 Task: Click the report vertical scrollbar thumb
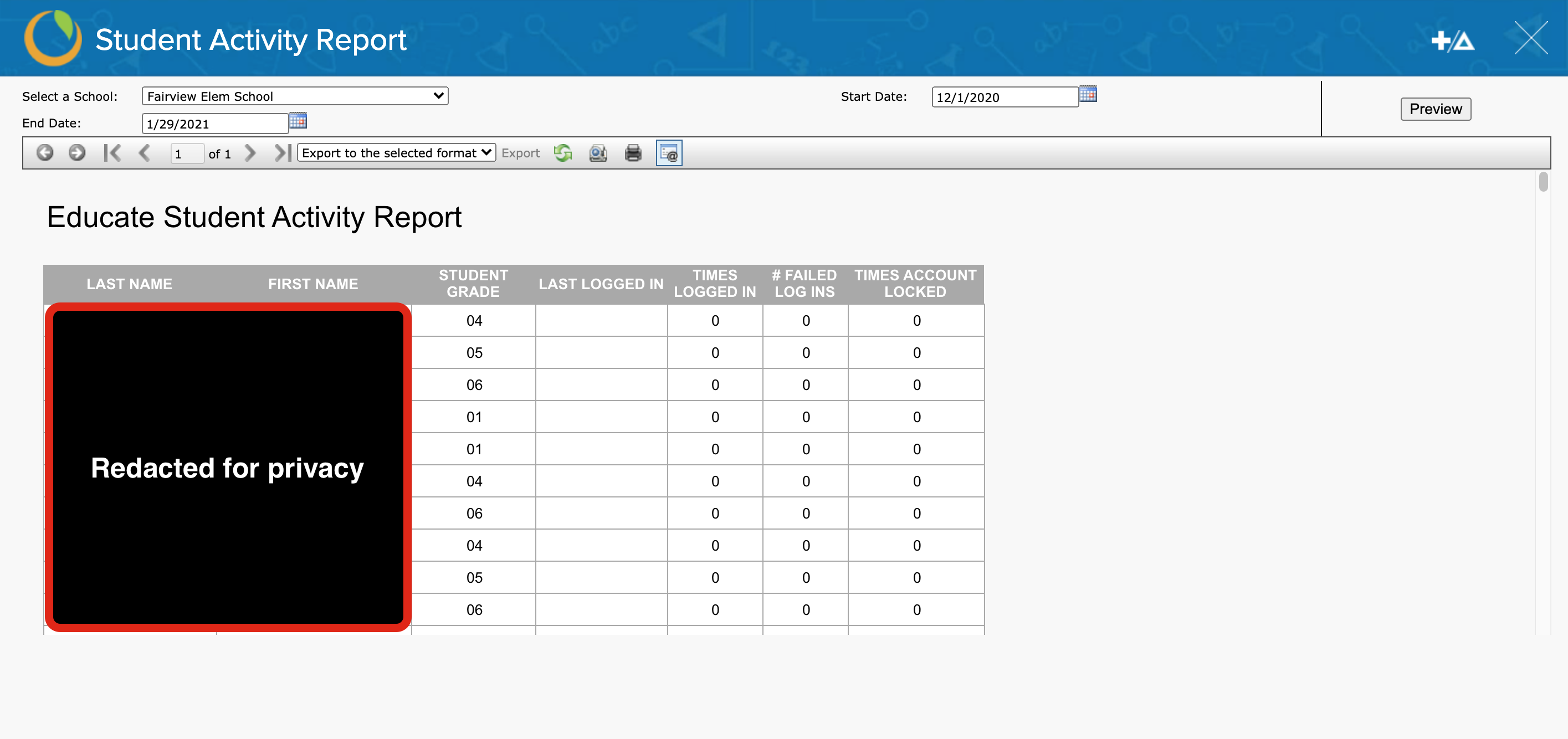[x=1543, y=182]
